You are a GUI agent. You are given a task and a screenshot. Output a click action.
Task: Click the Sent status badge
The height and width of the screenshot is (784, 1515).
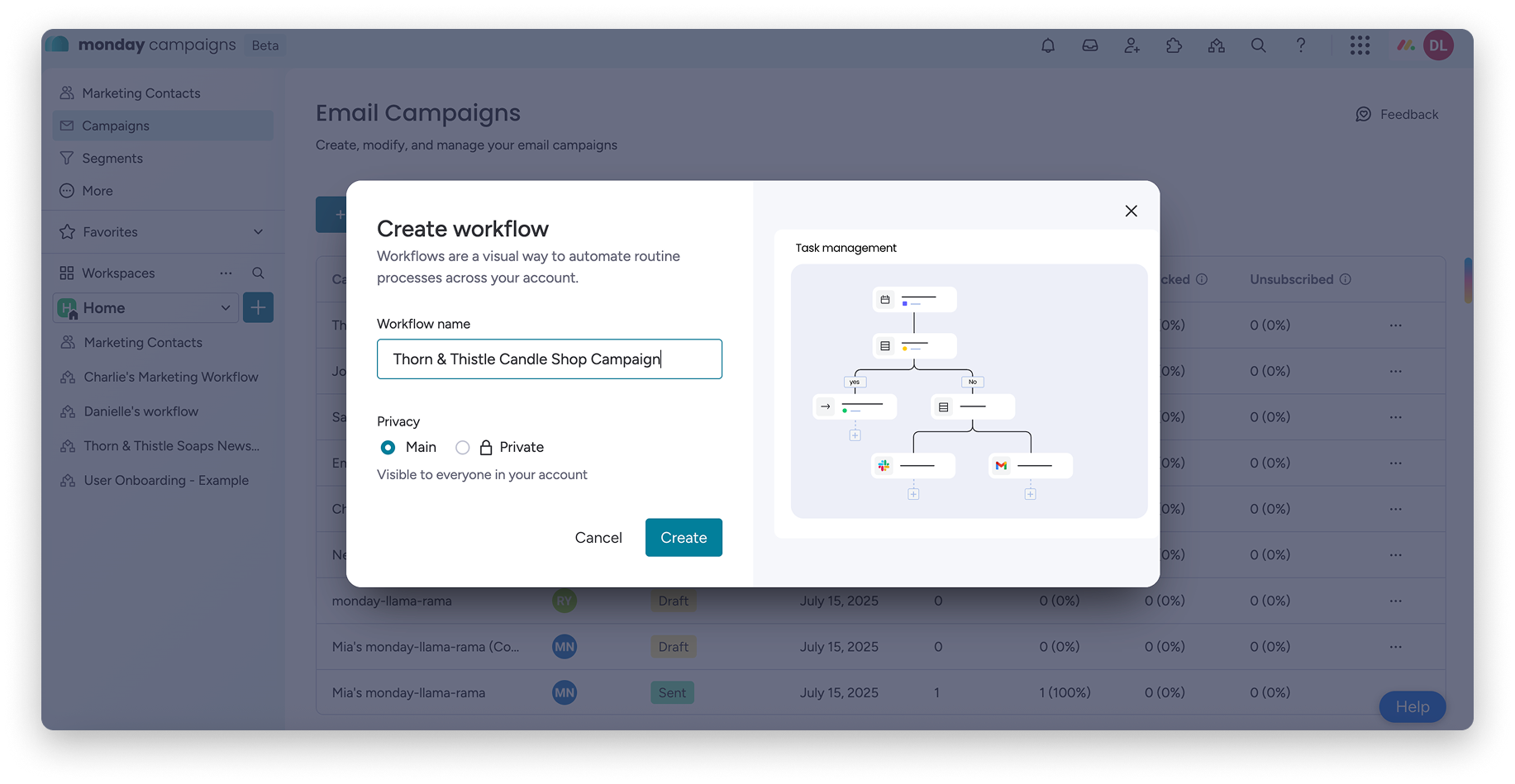tap(672, 693)
